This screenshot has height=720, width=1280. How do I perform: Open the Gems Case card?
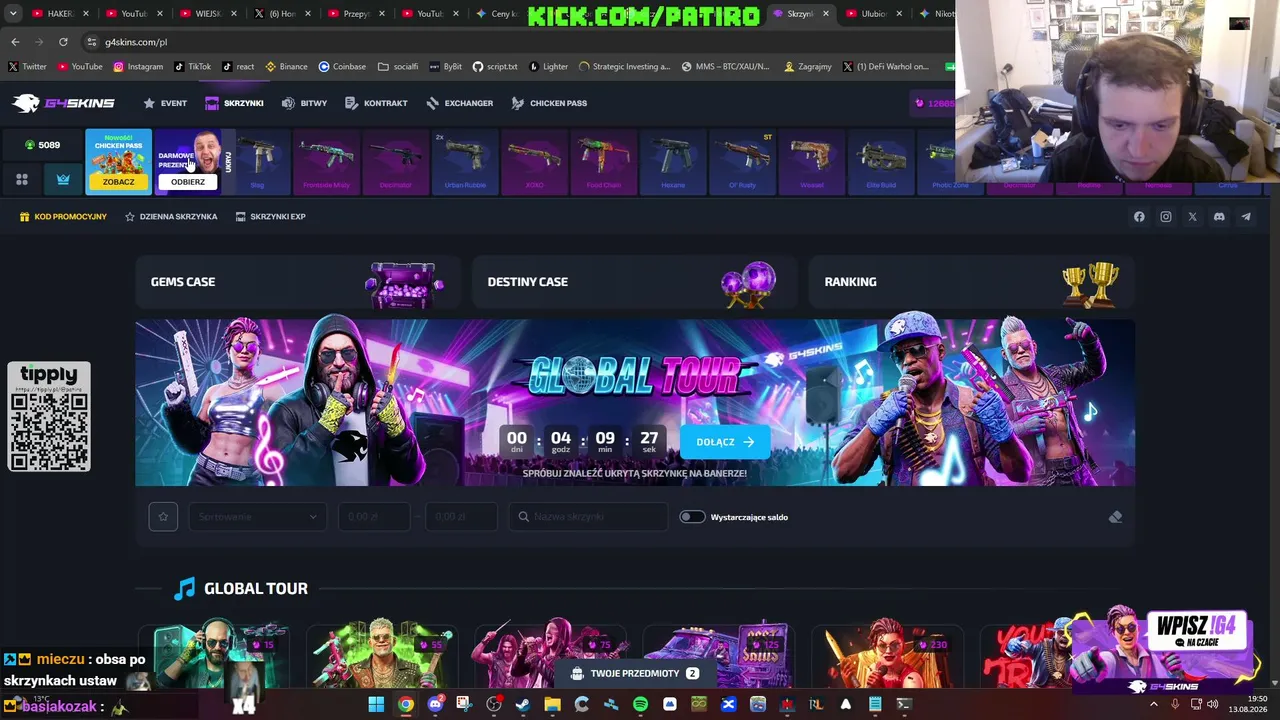point(298,282)
